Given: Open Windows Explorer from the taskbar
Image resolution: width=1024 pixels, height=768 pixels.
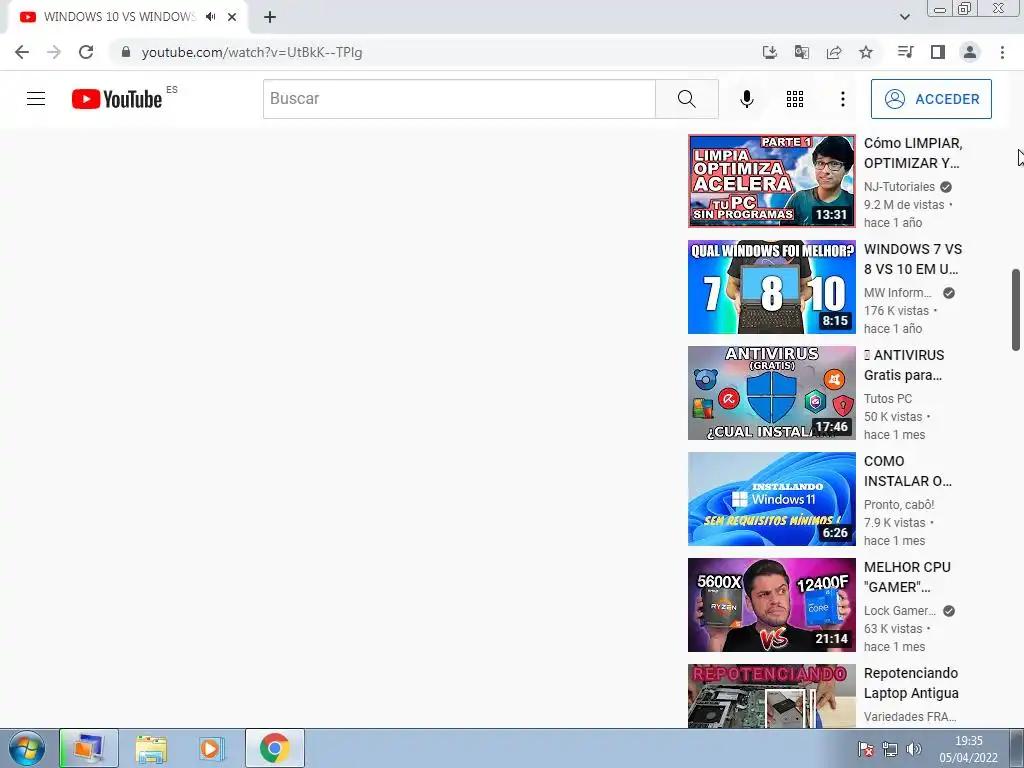Looking at the screenshot, I should tap(151, 748).
